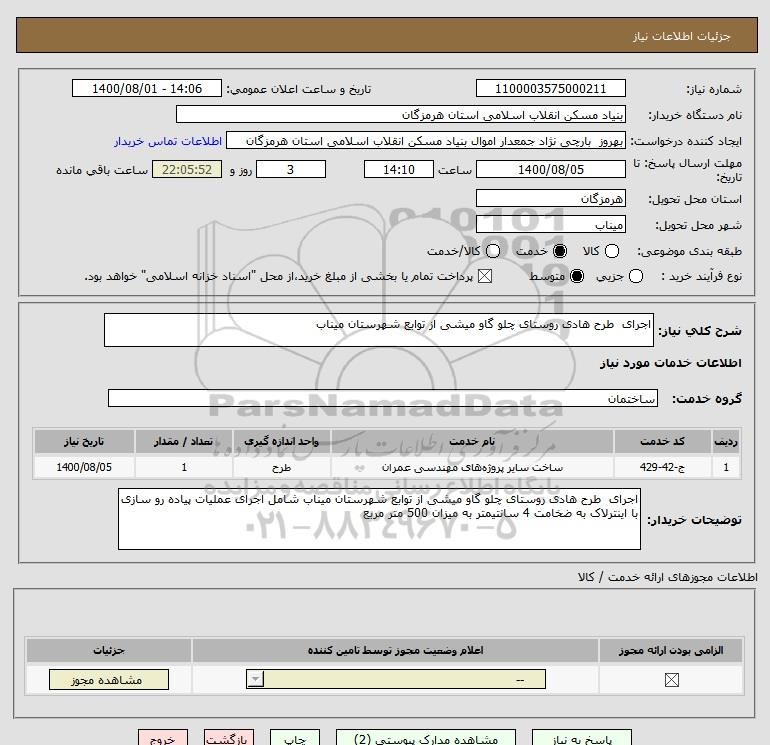Click the deadline date field 1400/08/05

pyautogui.click(x=550, y=169)
